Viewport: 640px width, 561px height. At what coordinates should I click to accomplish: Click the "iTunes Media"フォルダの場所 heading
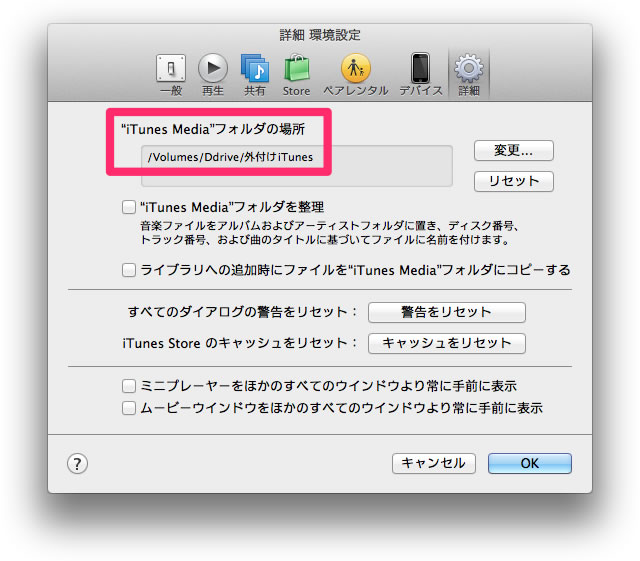(x=213, y=129)
